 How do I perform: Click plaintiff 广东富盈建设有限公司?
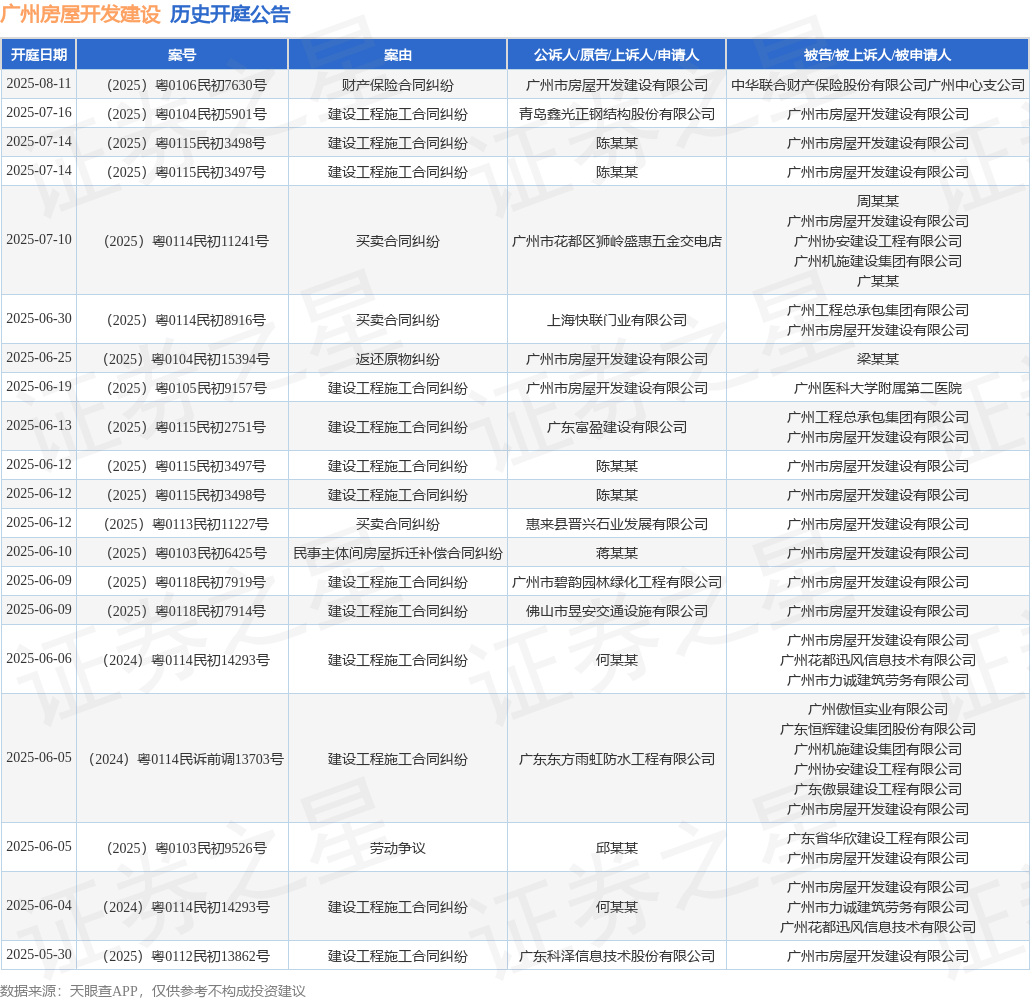617,427
